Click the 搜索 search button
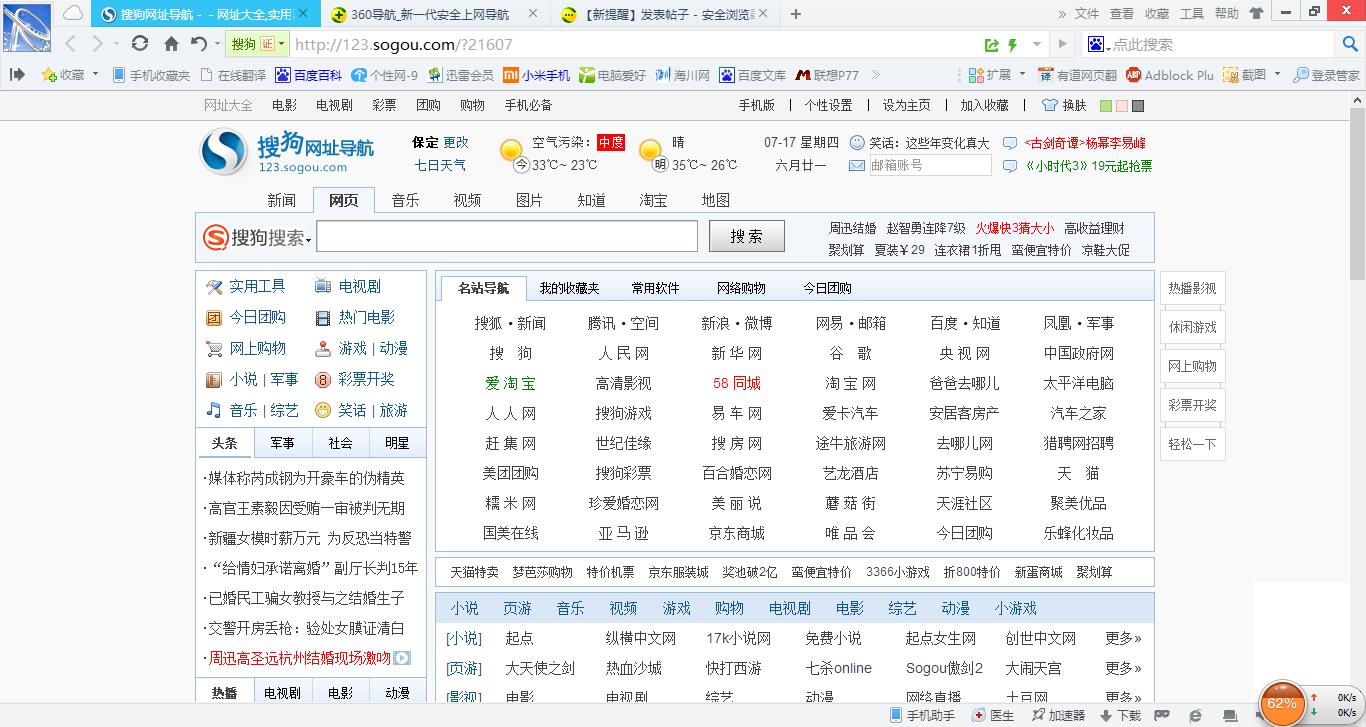Viewport: 1366px width, 727px height. 747,237
